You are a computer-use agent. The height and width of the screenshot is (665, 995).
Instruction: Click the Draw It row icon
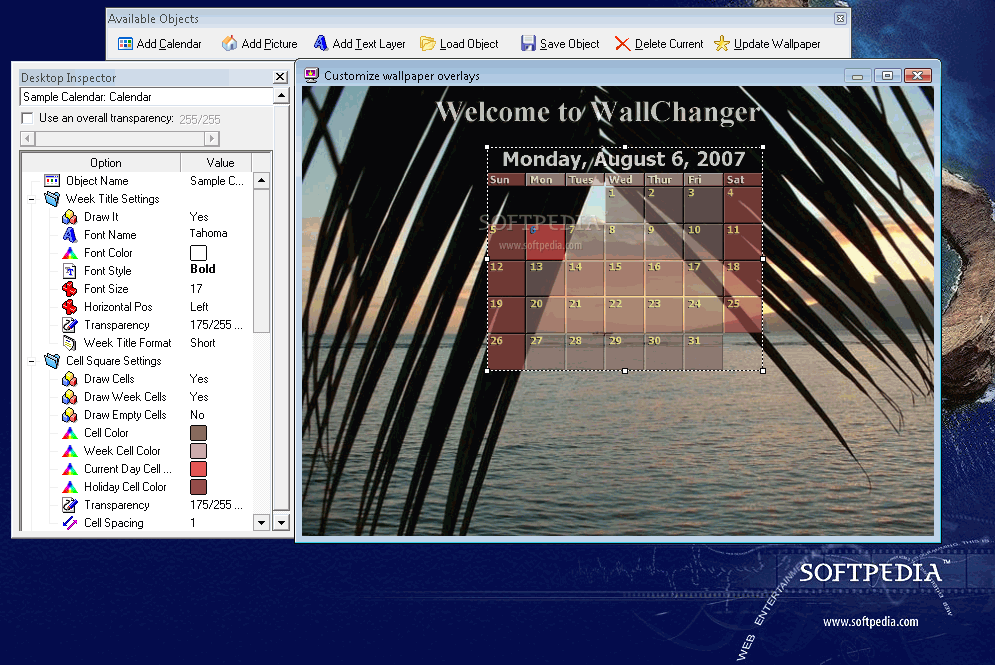[70, 217]
